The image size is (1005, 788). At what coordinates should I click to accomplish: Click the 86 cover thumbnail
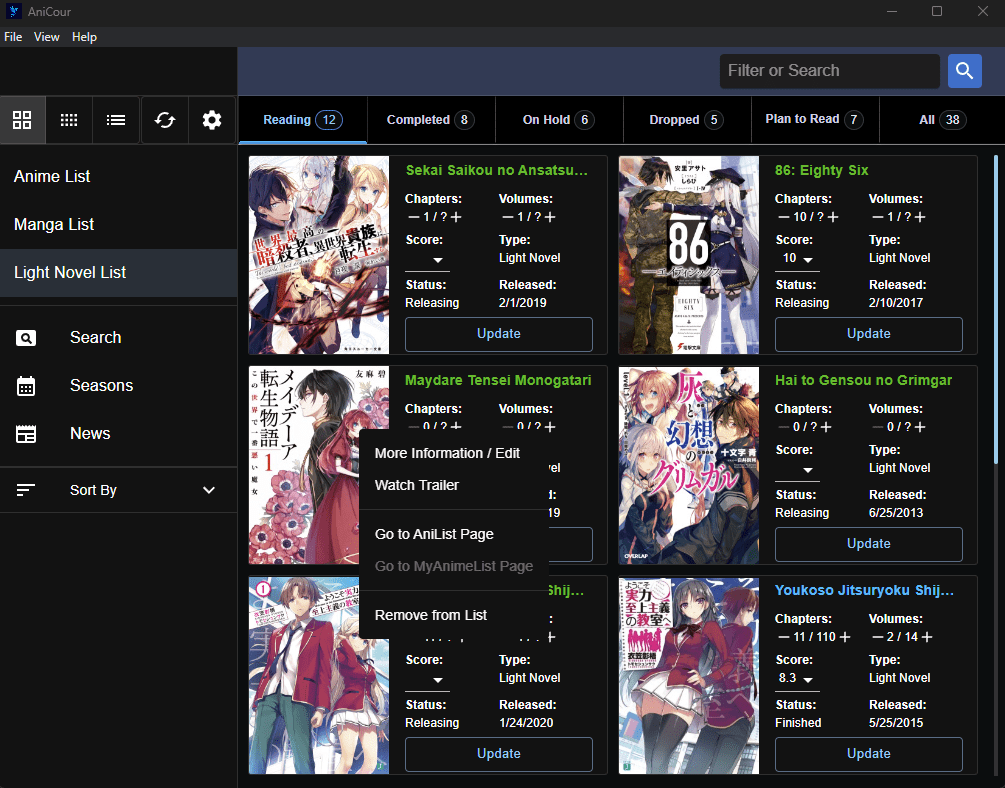click(689, 255)
